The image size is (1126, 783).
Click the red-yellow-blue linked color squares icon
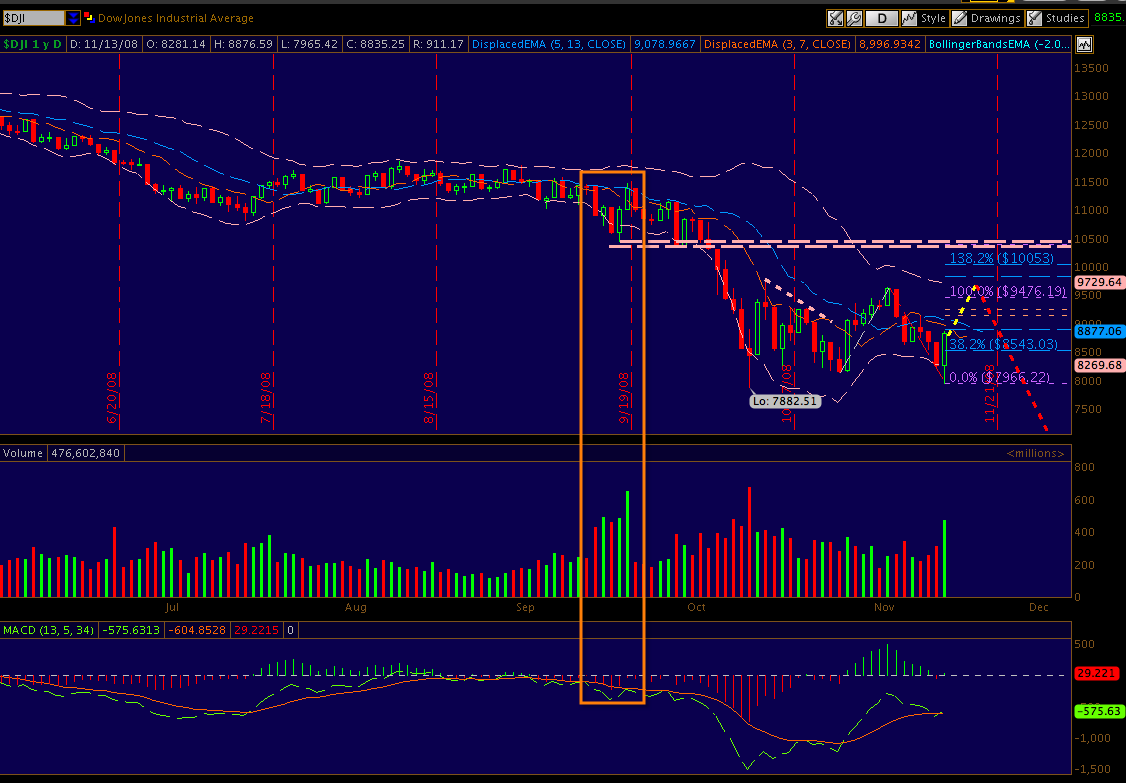tap(89, 17)
